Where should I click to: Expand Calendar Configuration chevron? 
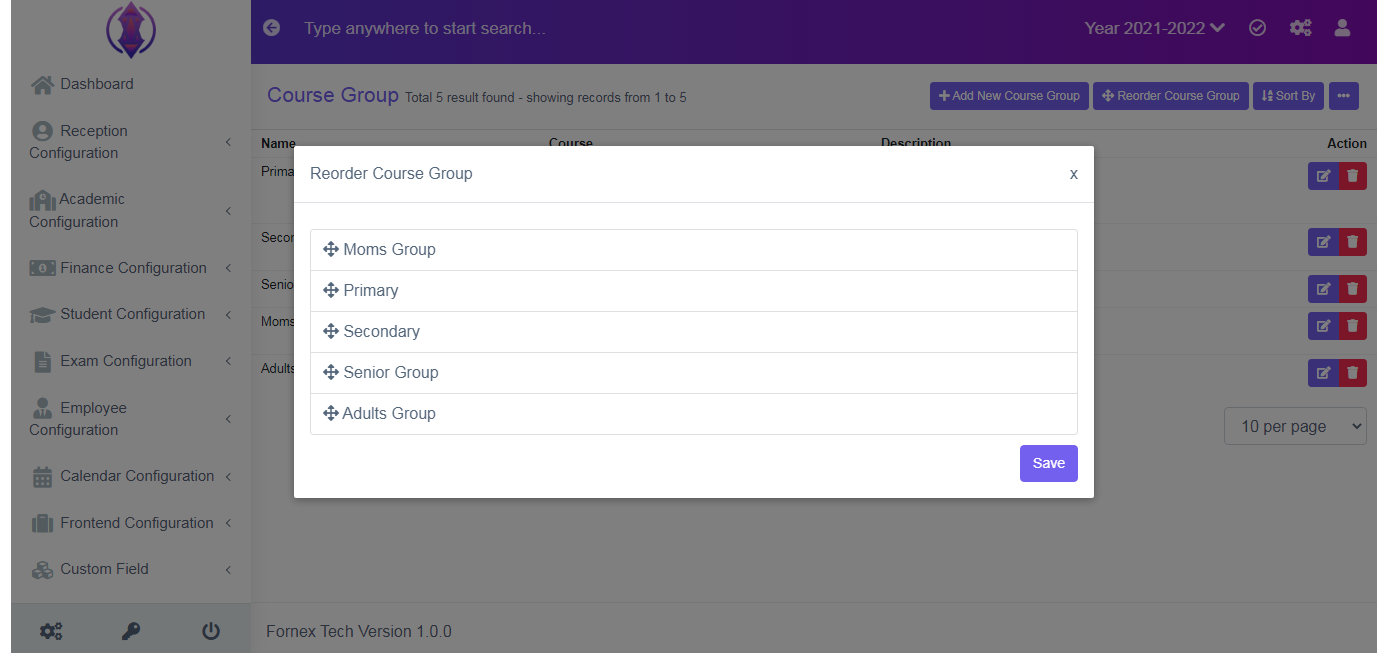pos(228,477)
